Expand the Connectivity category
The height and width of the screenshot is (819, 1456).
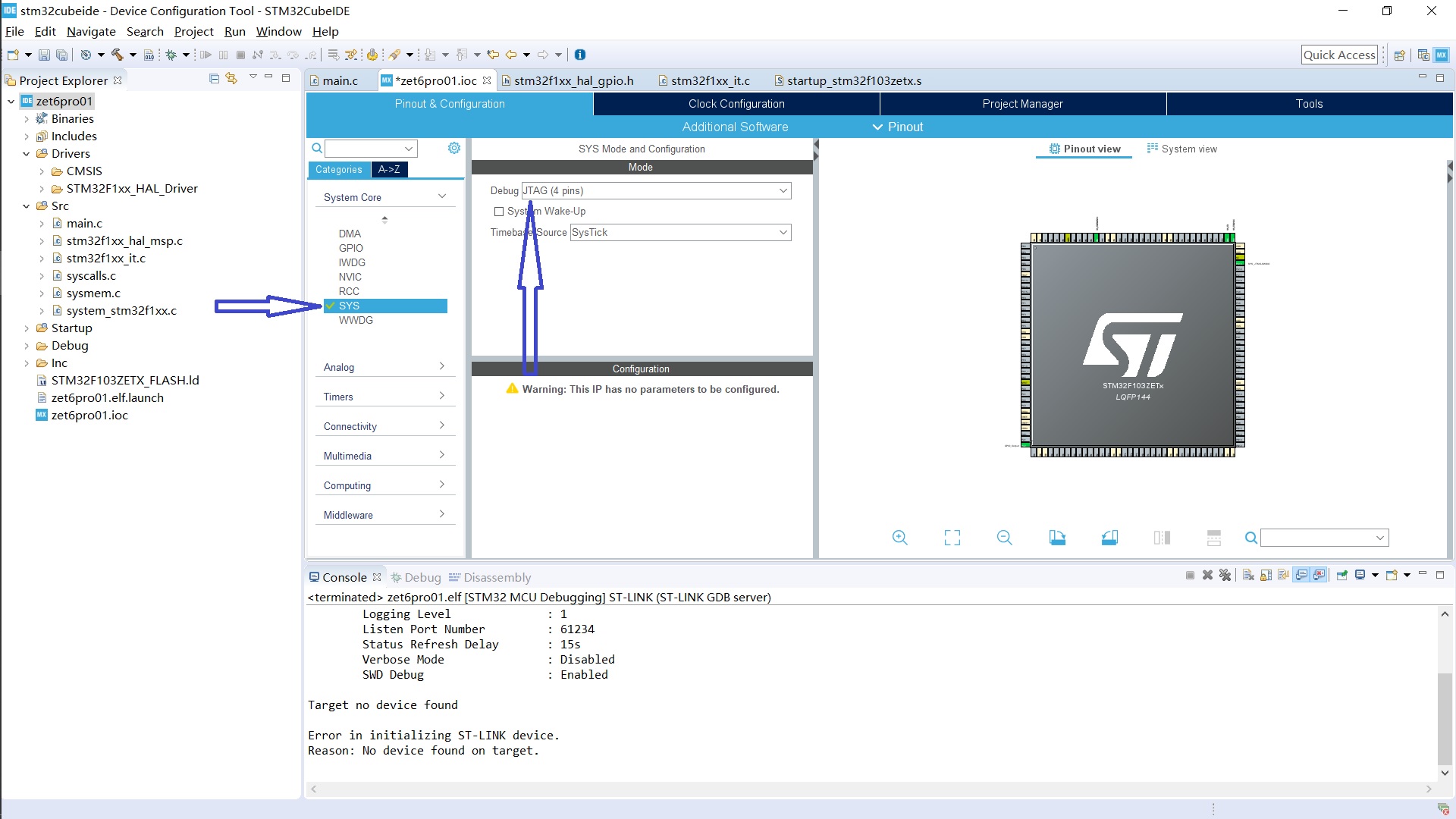click(x=384, y=426)
